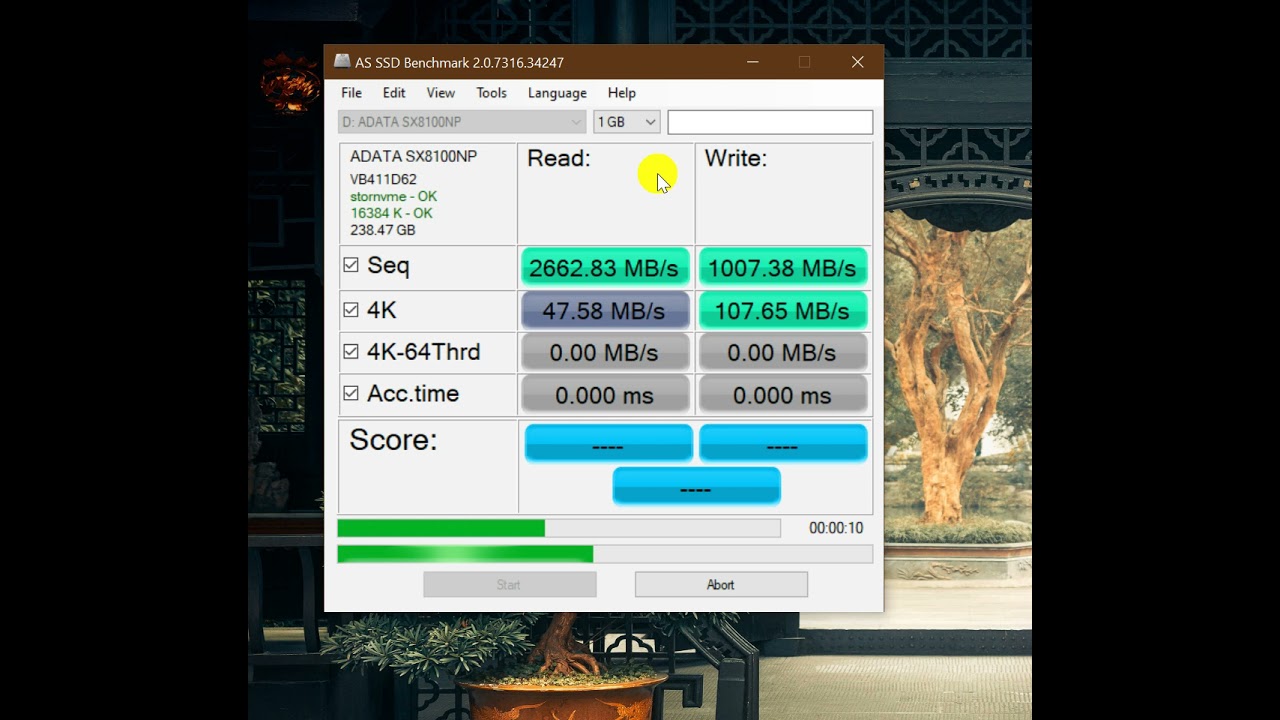
Task: Click the greyed-out Start button
Action: pyautogui.click(x=510, y=585)
